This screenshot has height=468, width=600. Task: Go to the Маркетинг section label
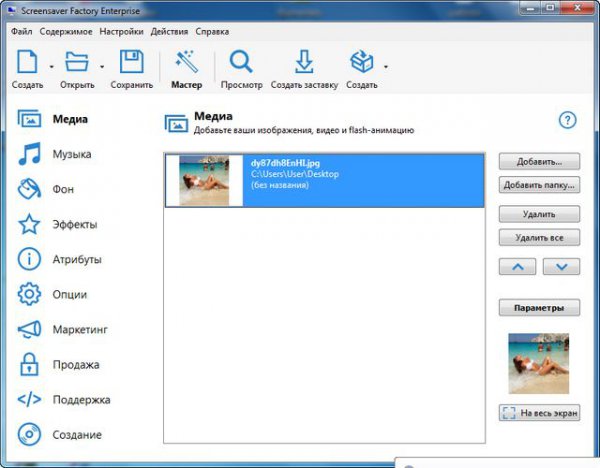pyautogui.click(x=80, y=329)
